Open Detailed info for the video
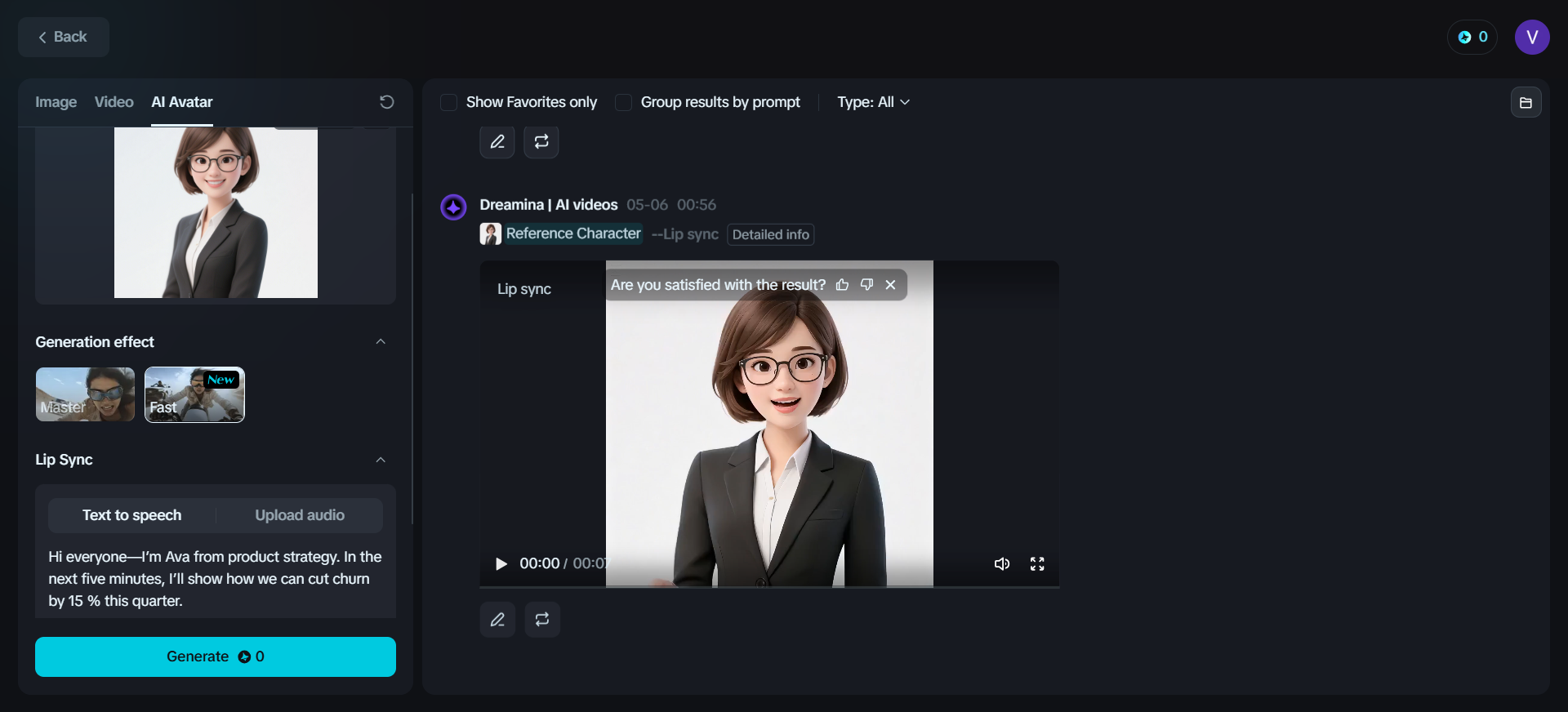This screenshot has width=1568, height=712. [771, 234]
